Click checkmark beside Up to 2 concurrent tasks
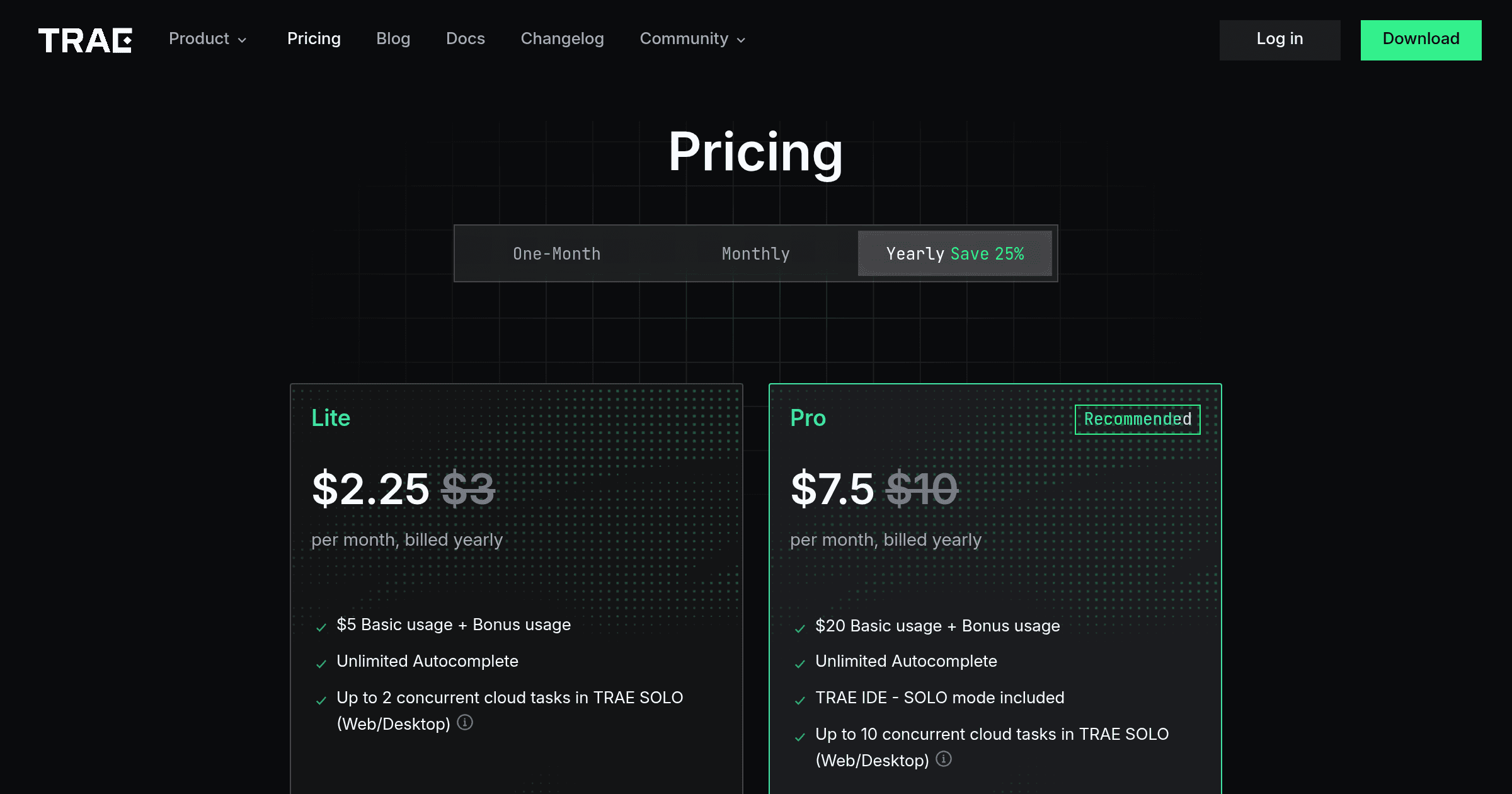Screen dimensions: 1512x794 (x=321, y=700)
